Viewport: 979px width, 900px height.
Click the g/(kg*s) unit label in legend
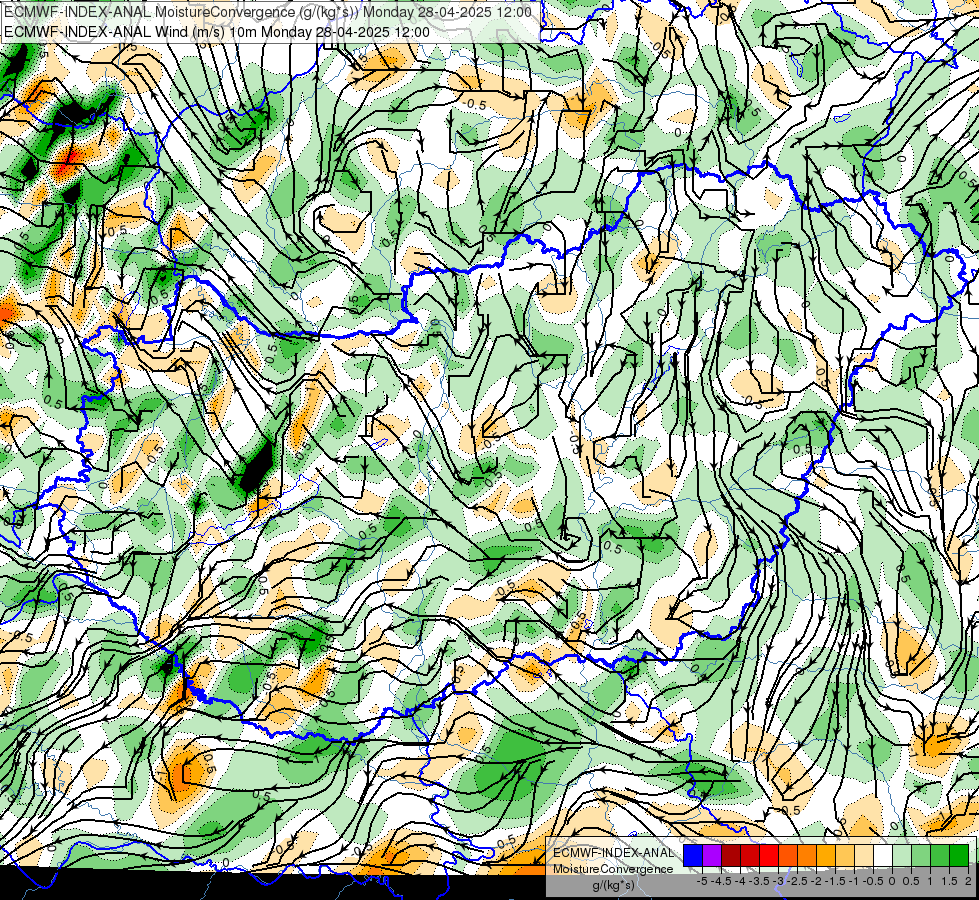coord(613,886)
